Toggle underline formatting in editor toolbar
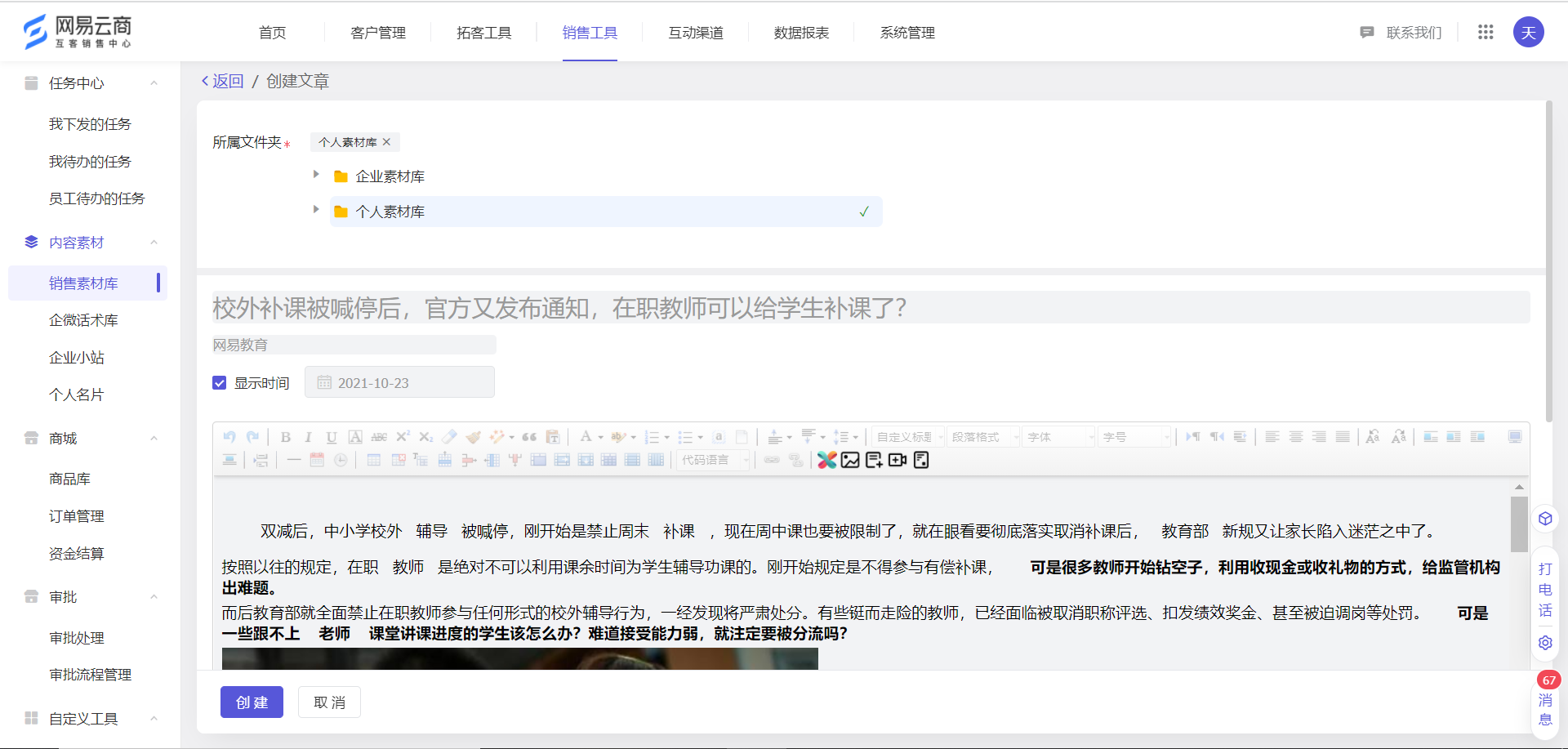The height and width of the screenshot is (749, 1568). pyautogui.click(x=331, y=437)
